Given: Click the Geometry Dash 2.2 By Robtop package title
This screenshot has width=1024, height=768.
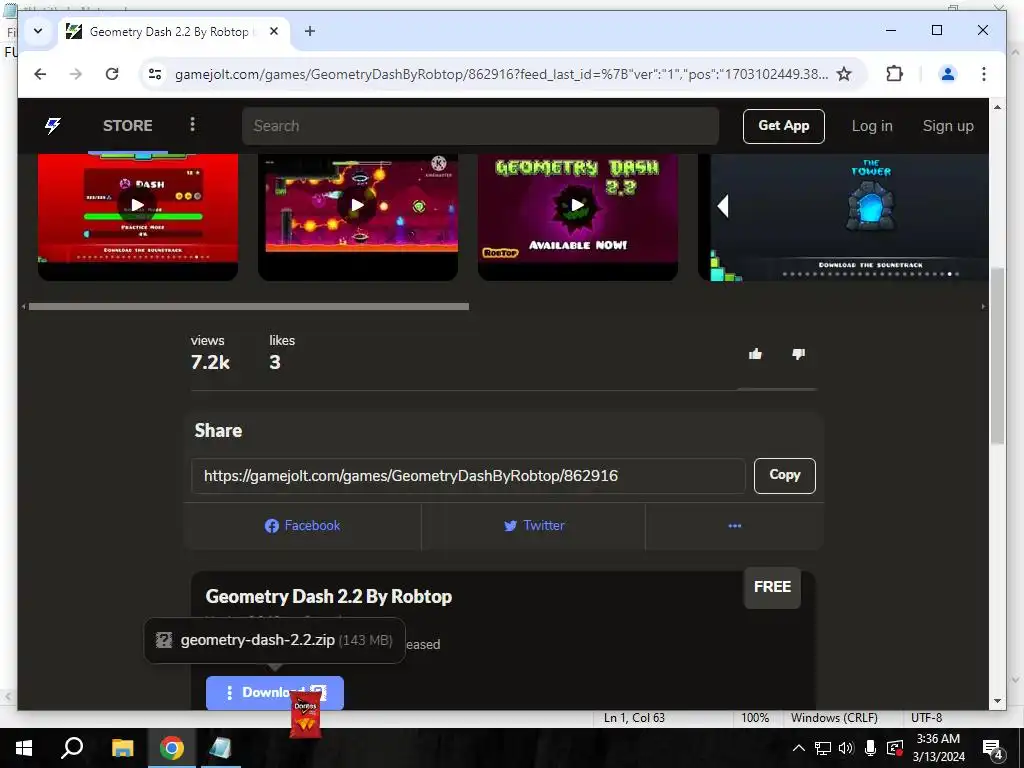Looking at the screenshot, I should pyautogui.click(x=328, y=596).
